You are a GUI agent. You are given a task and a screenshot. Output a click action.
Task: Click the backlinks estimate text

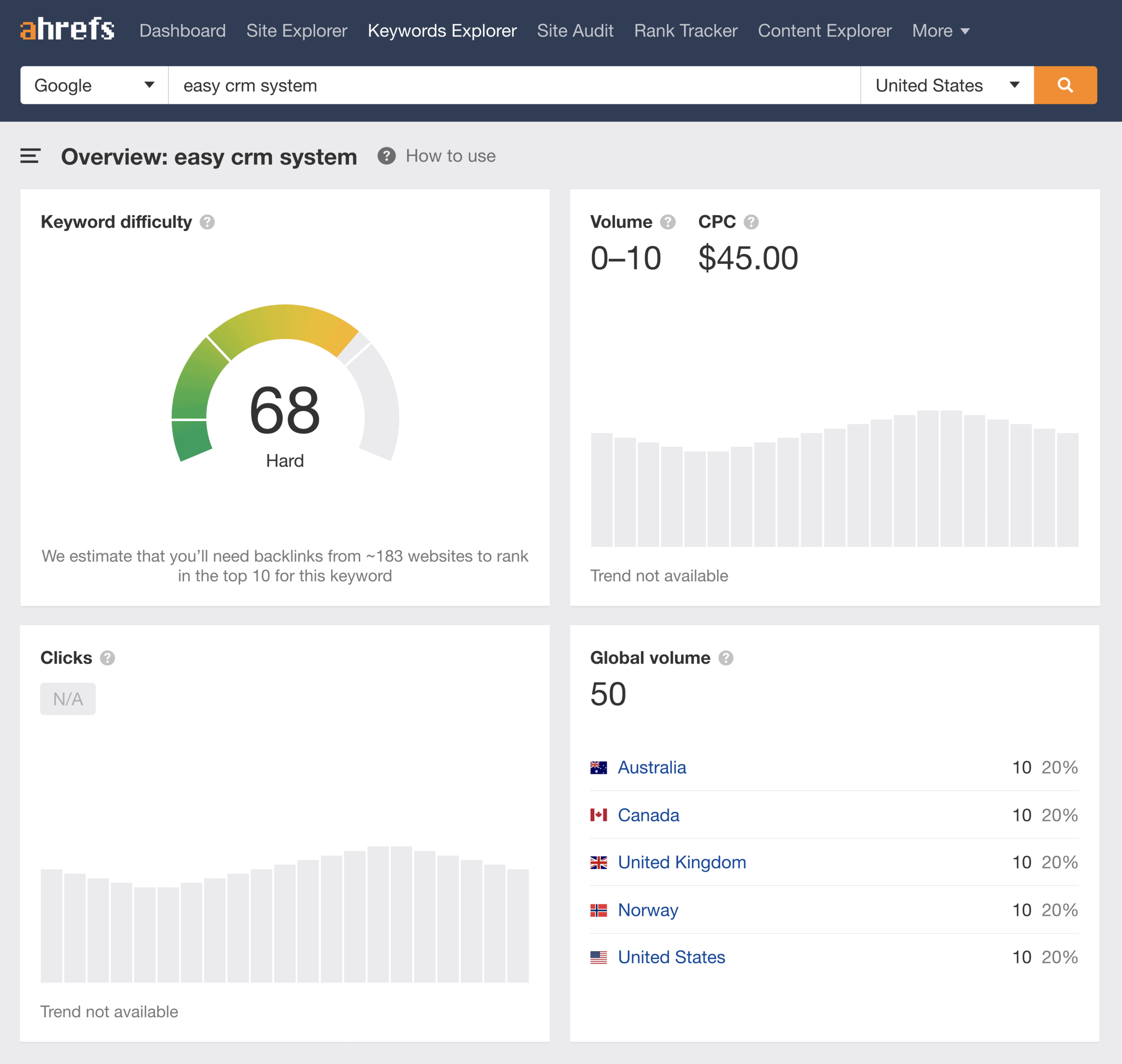coord(285,566)
